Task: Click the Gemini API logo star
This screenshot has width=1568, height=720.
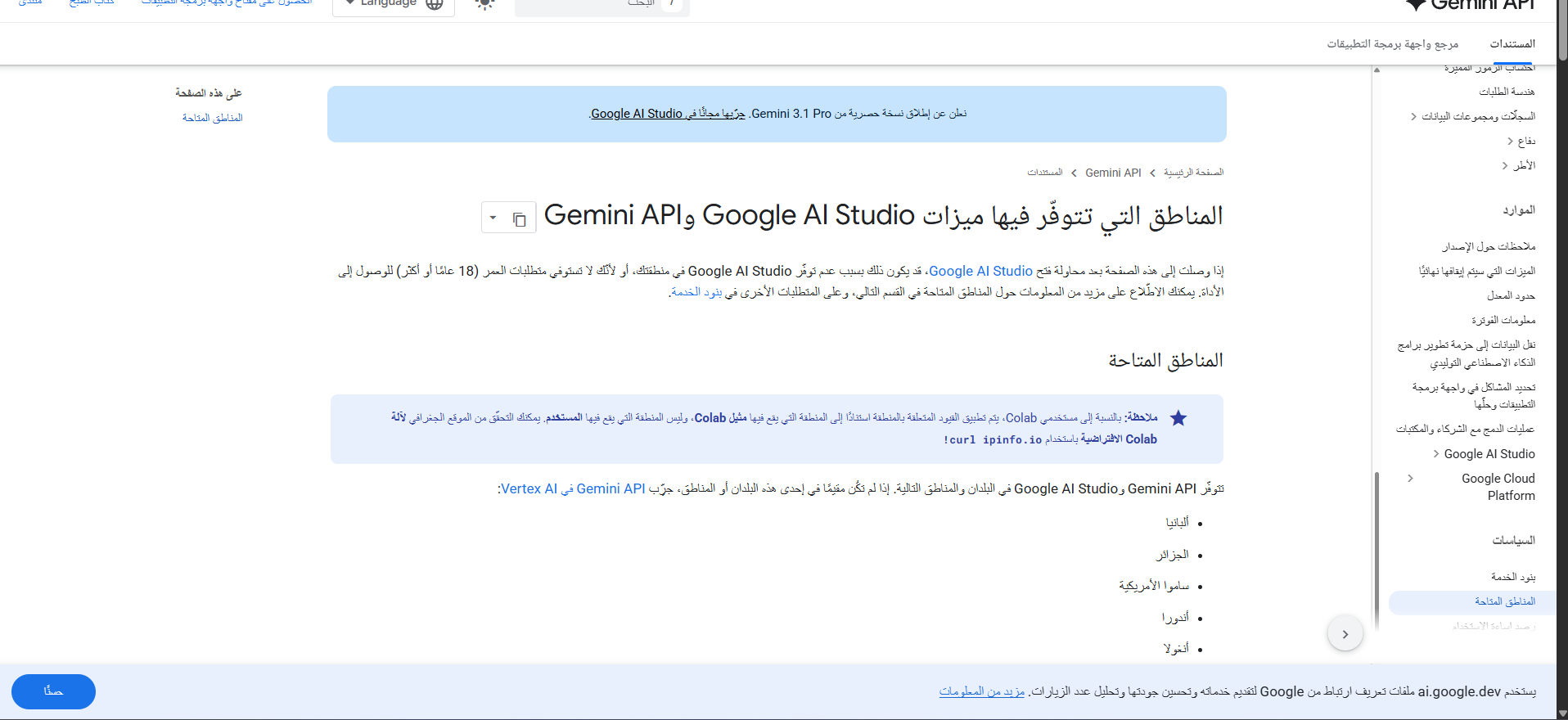Action: 1416,4
